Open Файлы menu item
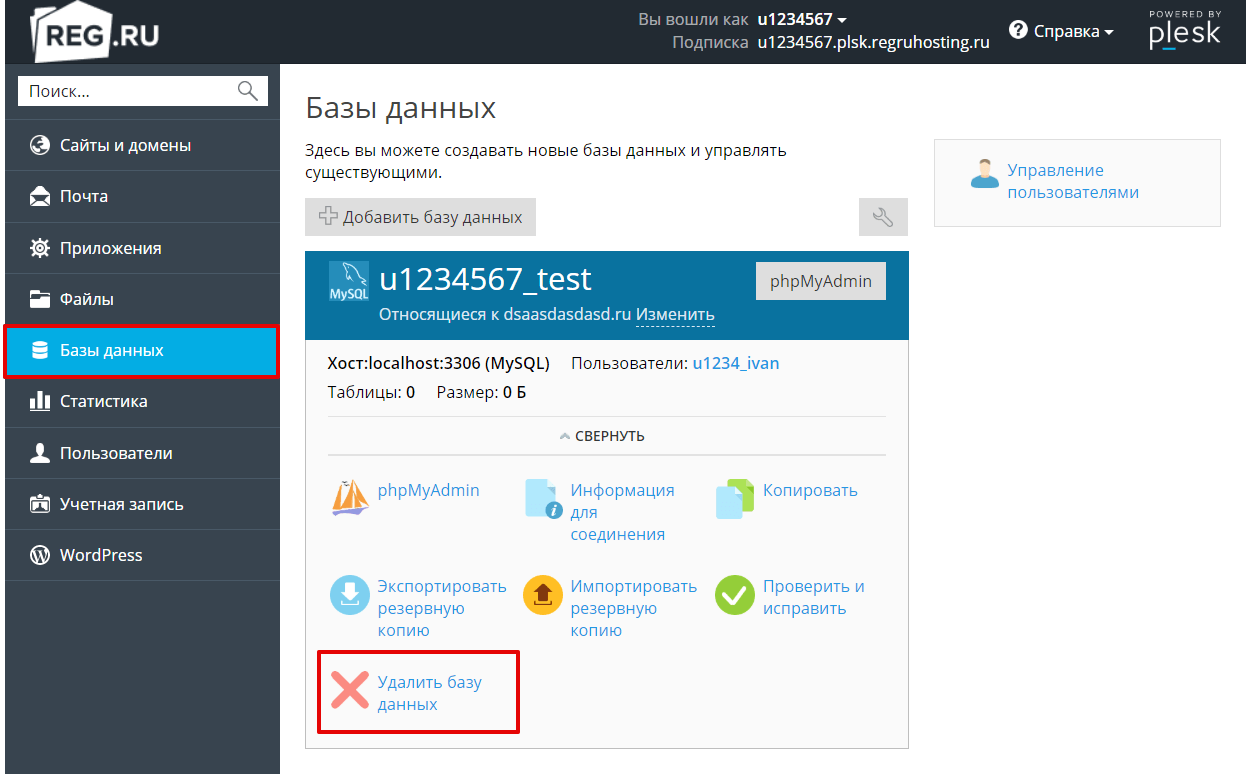 pos(142,299)
